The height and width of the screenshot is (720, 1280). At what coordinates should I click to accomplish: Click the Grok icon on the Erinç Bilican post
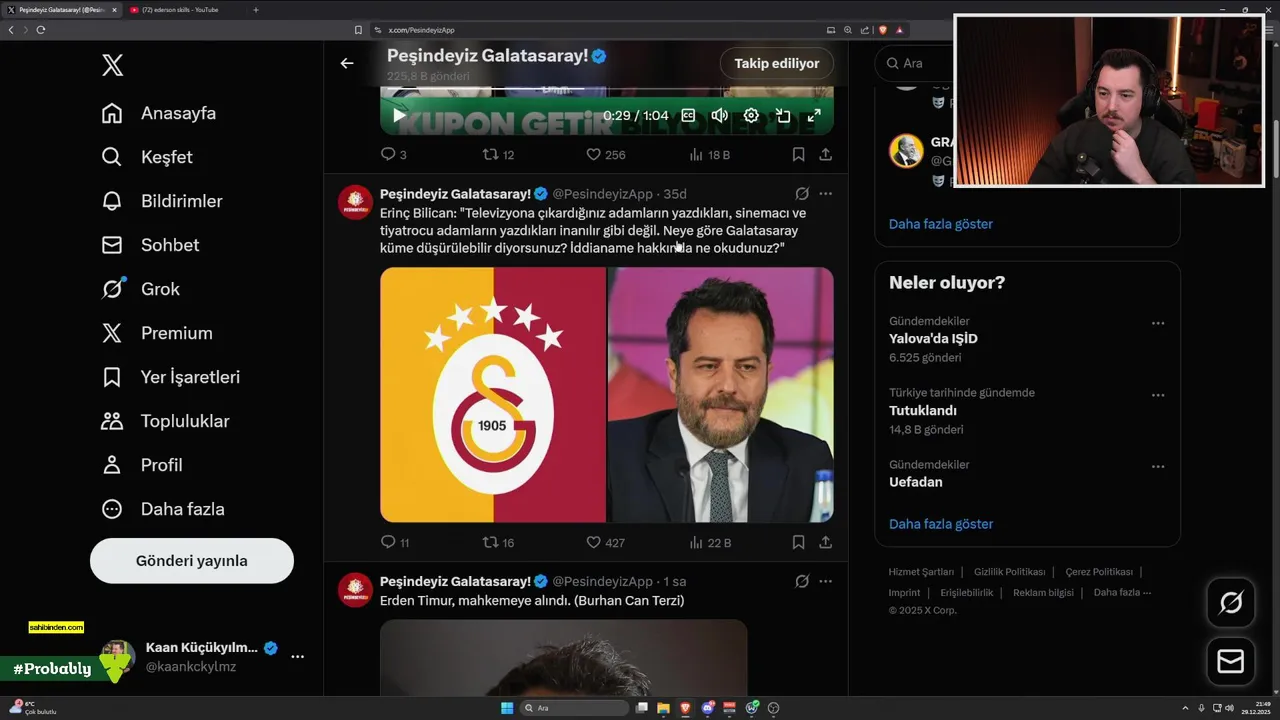[802, 194]
